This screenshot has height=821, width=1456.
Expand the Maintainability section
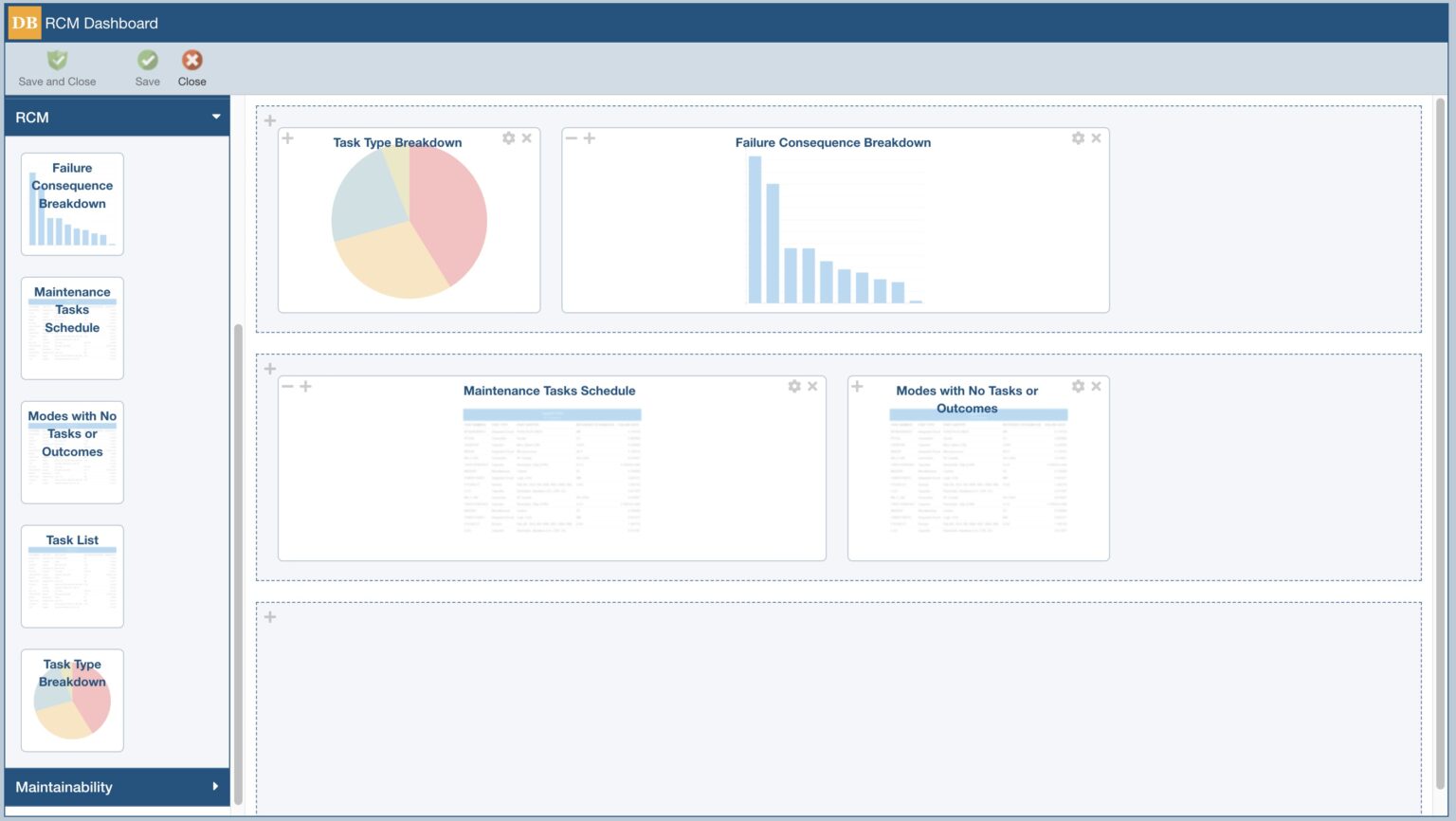tap(117, 787)
